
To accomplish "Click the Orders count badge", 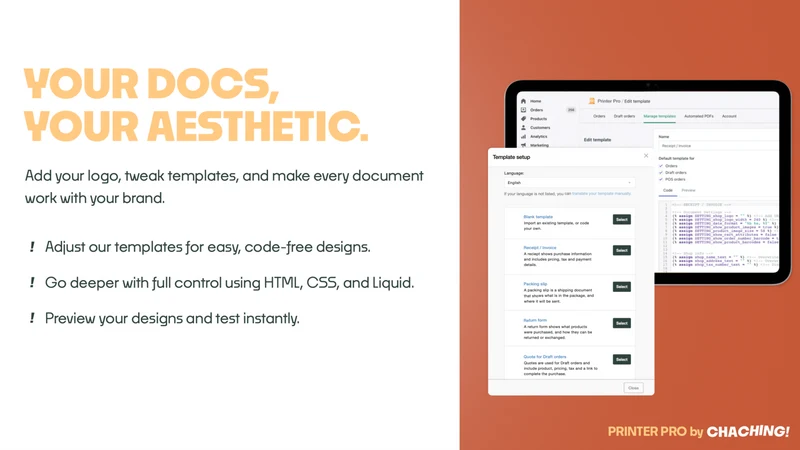I will pyautogui.click(x=571, y=110).
